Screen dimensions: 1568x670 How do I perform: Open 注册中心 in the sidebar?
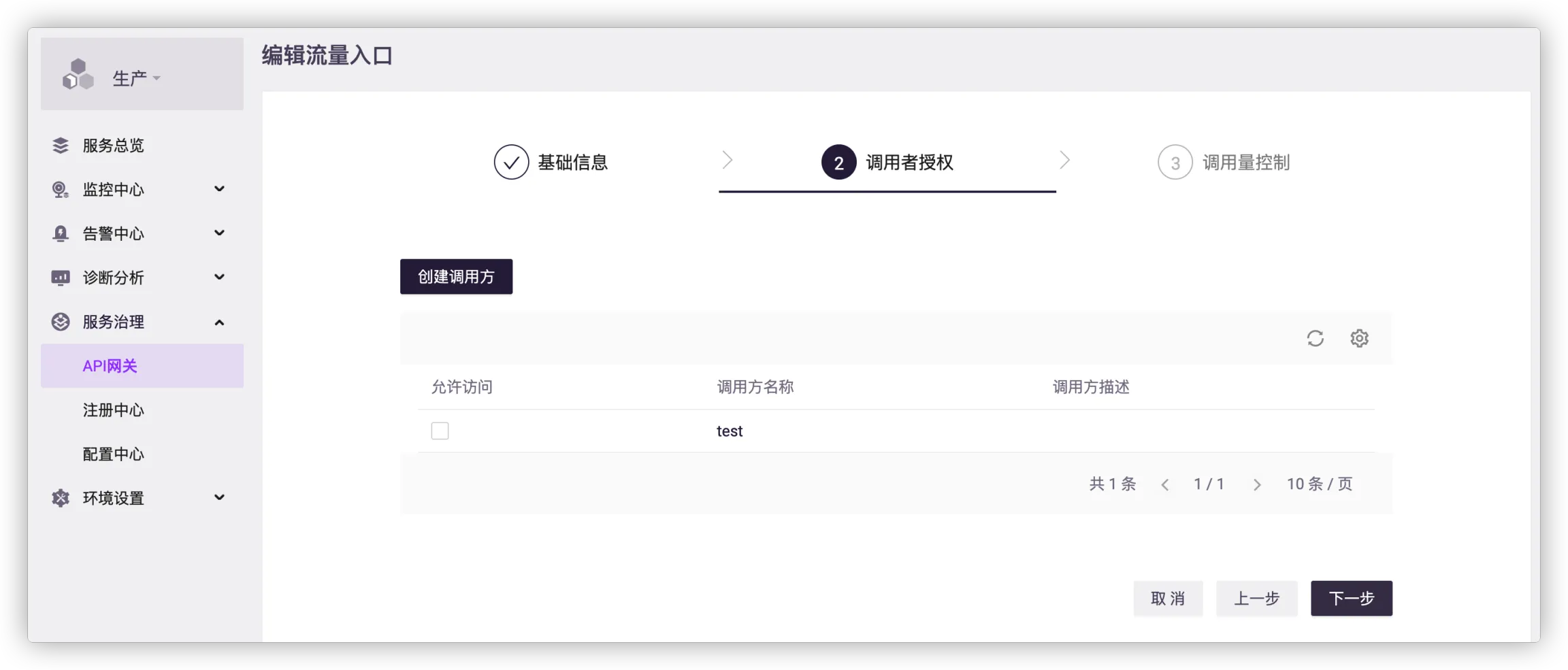(114, 410)
